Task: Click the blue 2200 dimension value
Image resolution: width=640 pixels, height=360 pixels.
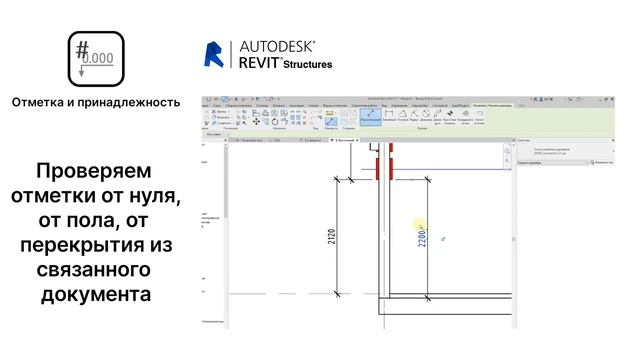Action: coord(422,238)
